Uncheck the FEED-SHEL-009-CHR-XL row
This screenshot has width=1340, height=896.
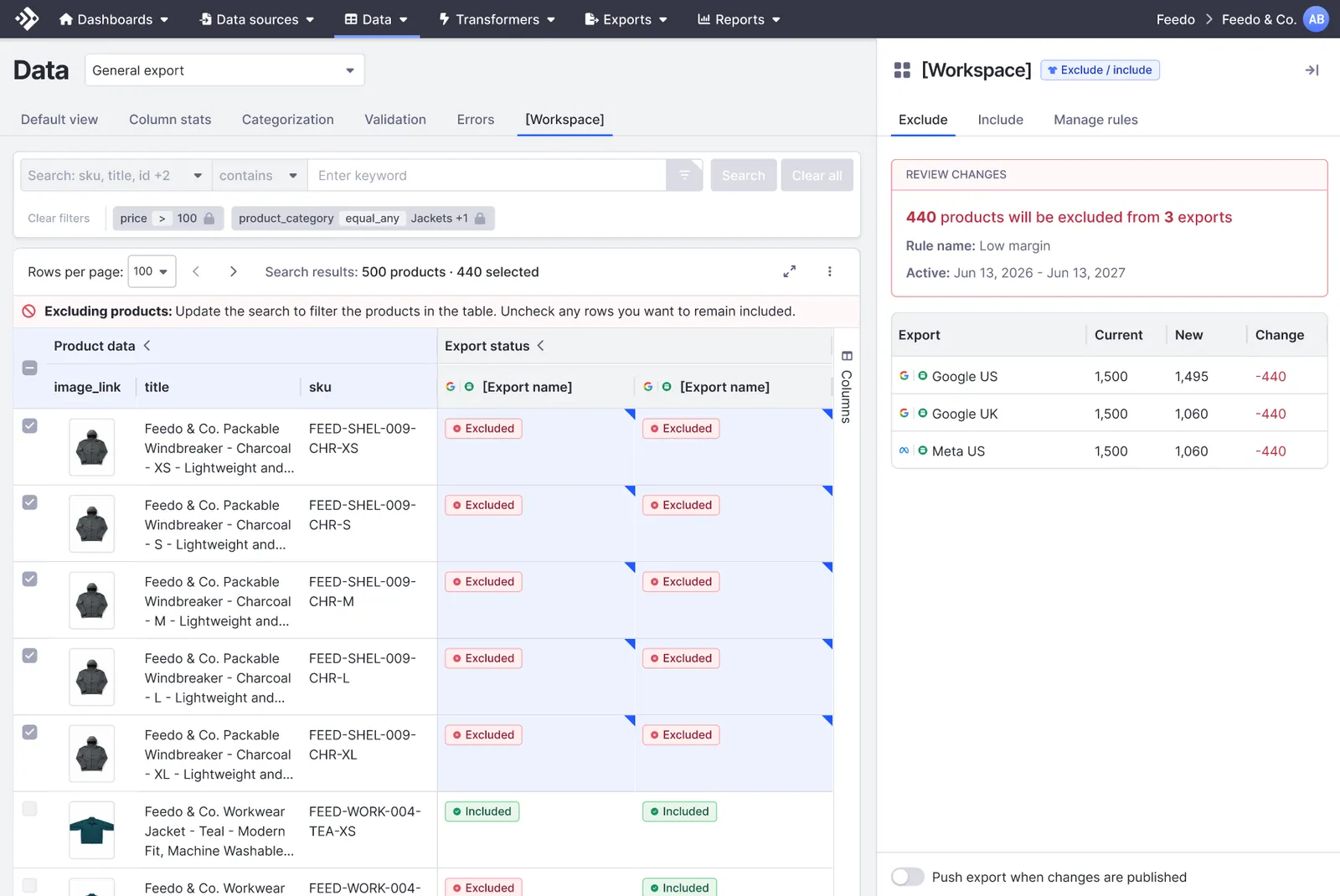coord(29,732)
